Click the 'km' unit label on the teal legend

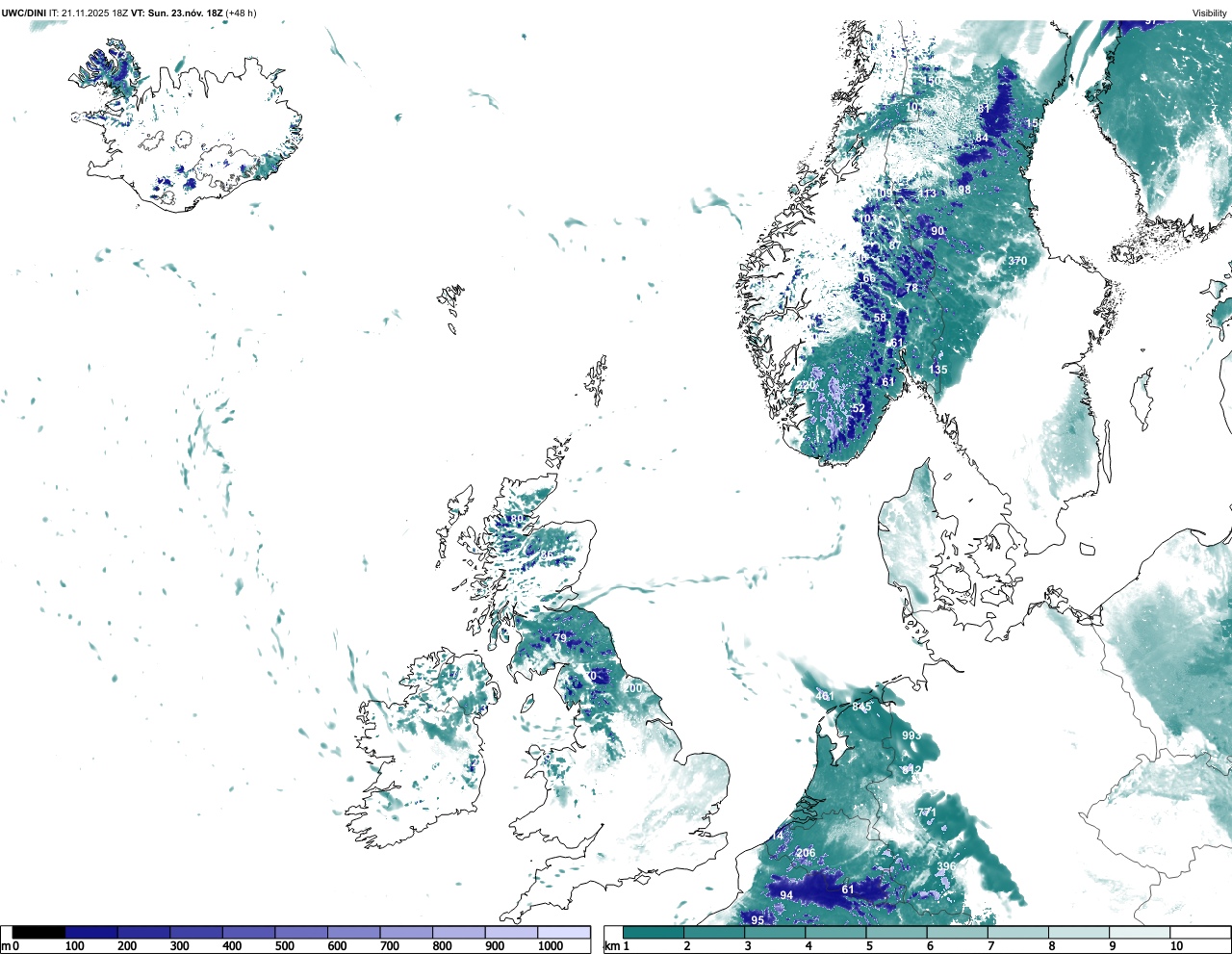(610, 946)
